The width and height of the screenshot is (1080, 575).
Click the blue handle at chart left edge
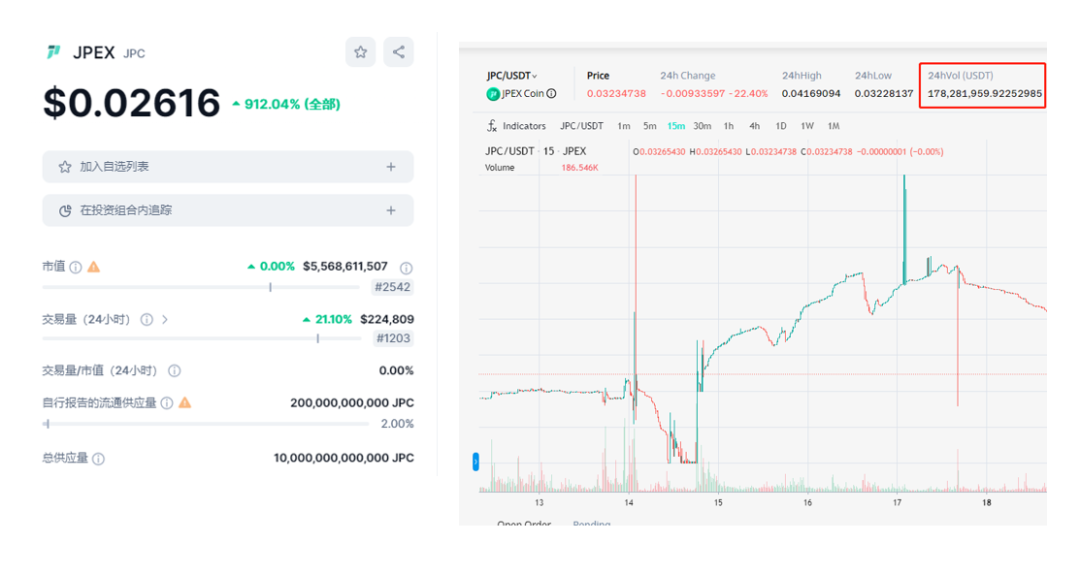[476, 462]
